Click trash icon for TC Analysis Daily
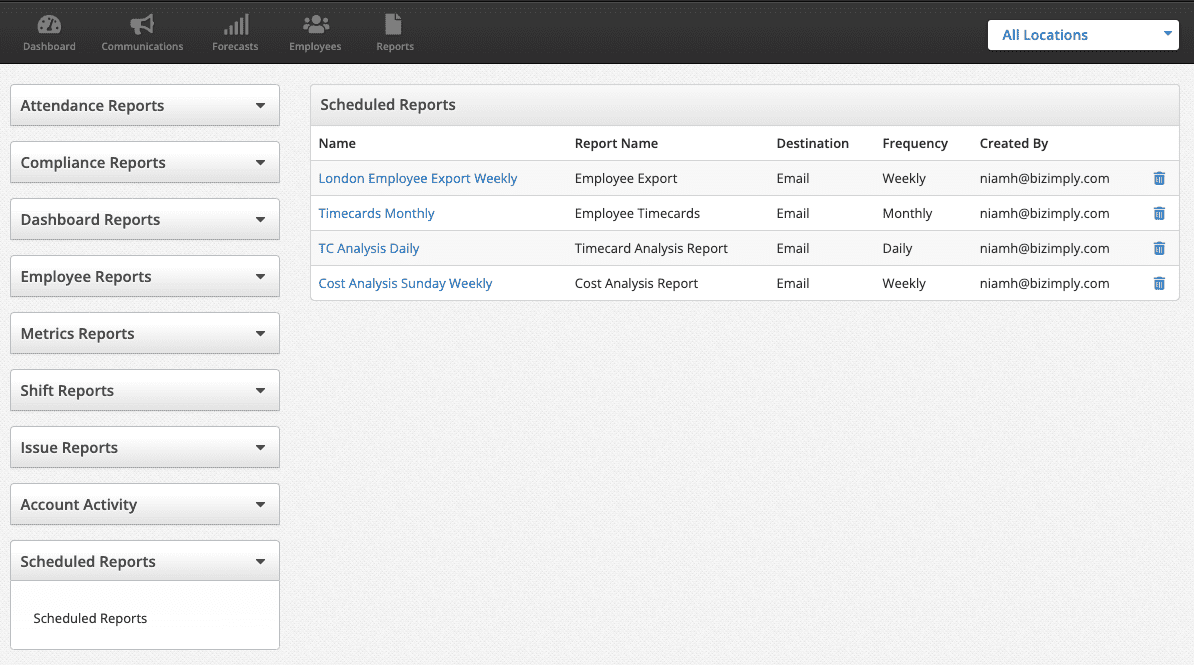Image resolution: width=1194 pixels, height=665 pixels. click(1159, 249)
